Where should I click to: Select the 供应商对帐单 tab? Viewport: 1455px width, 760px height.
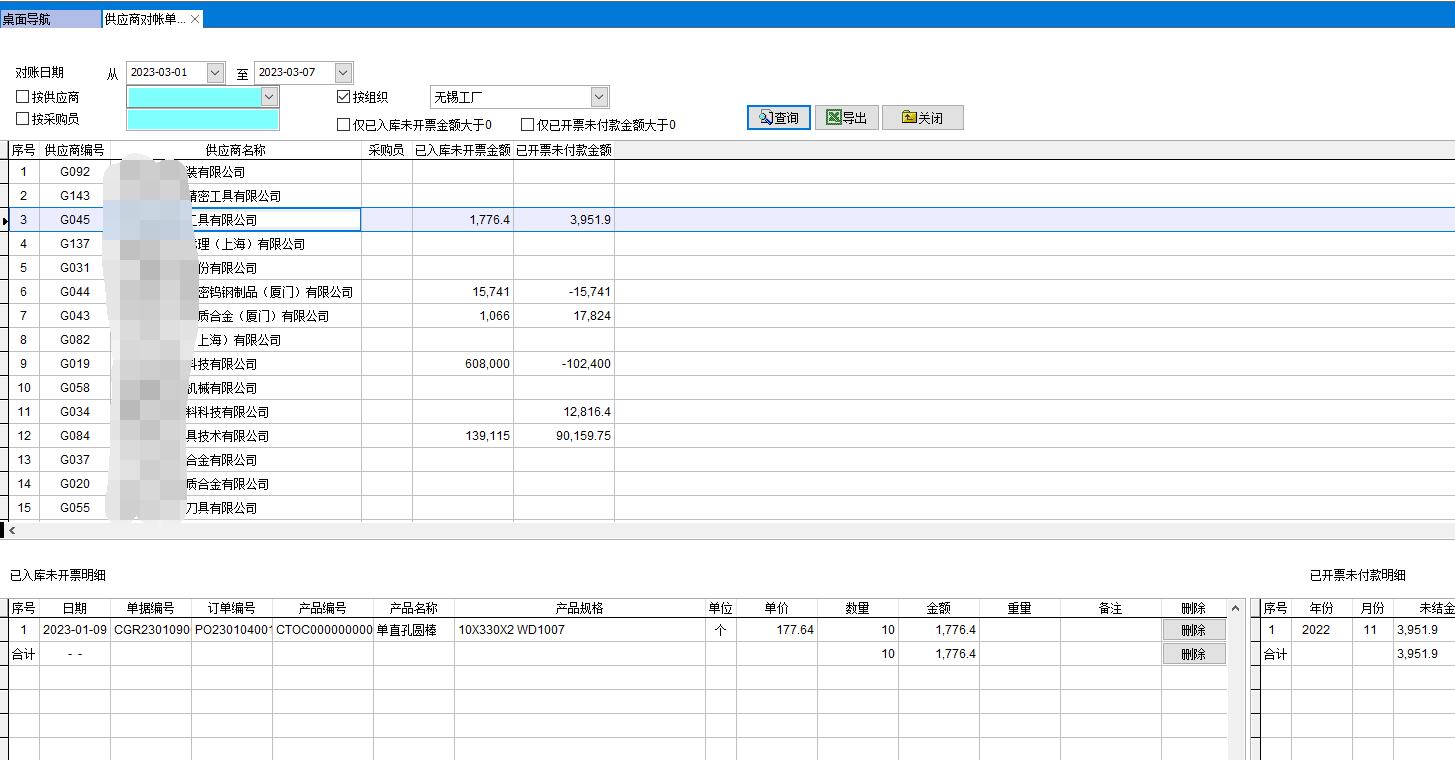(144, 19)
